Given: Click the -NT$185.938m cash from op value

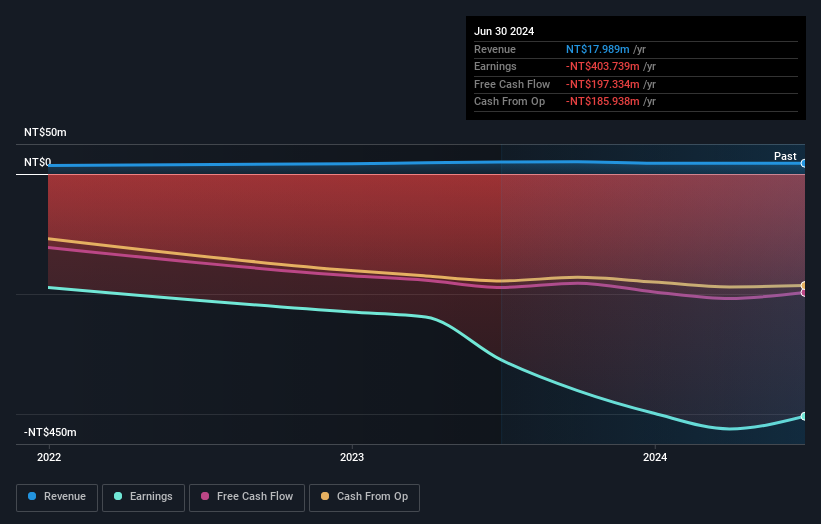Looking at the screenshot, I should (603, 102).
